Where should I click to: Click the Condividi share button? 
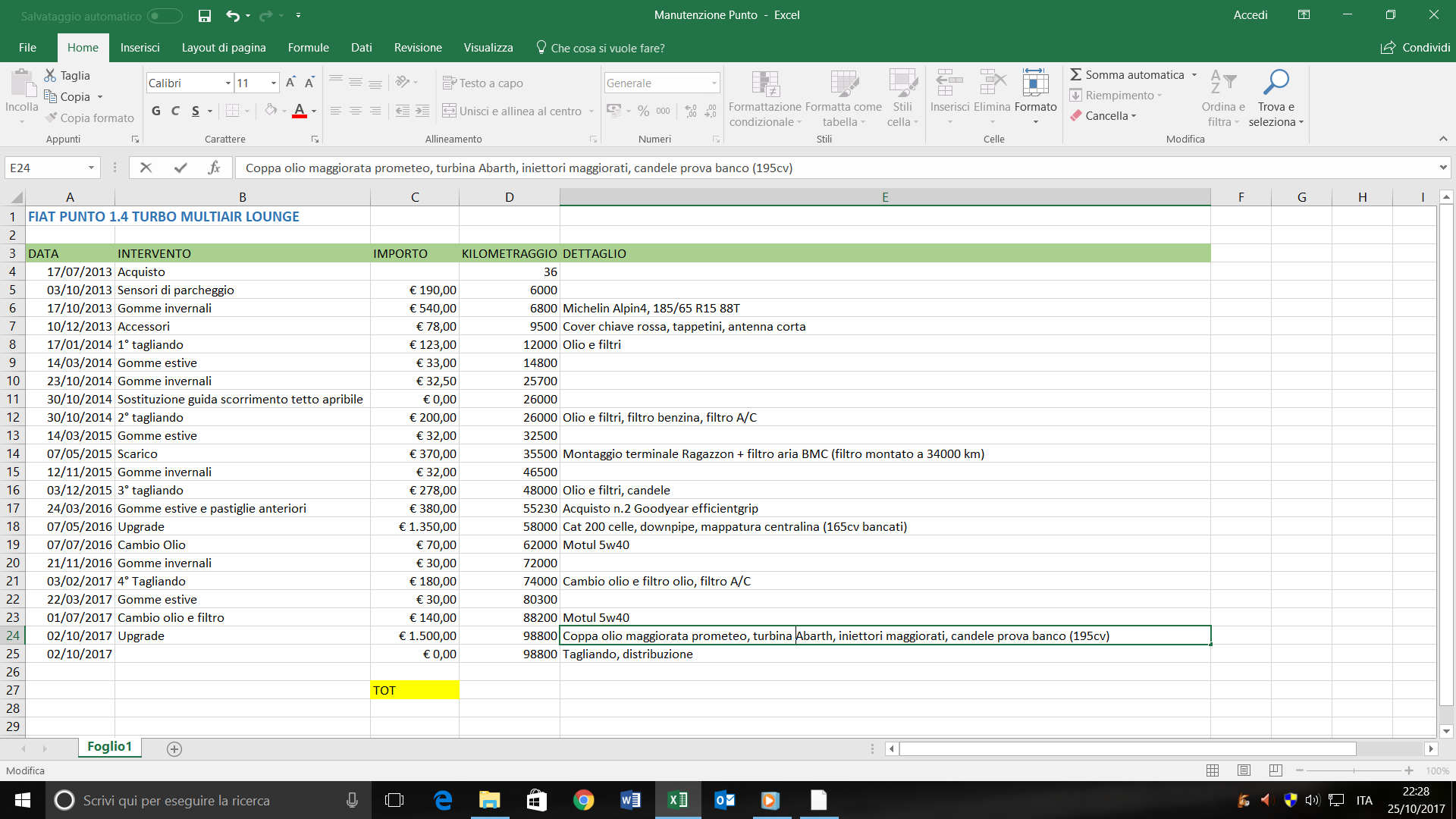1415,47
